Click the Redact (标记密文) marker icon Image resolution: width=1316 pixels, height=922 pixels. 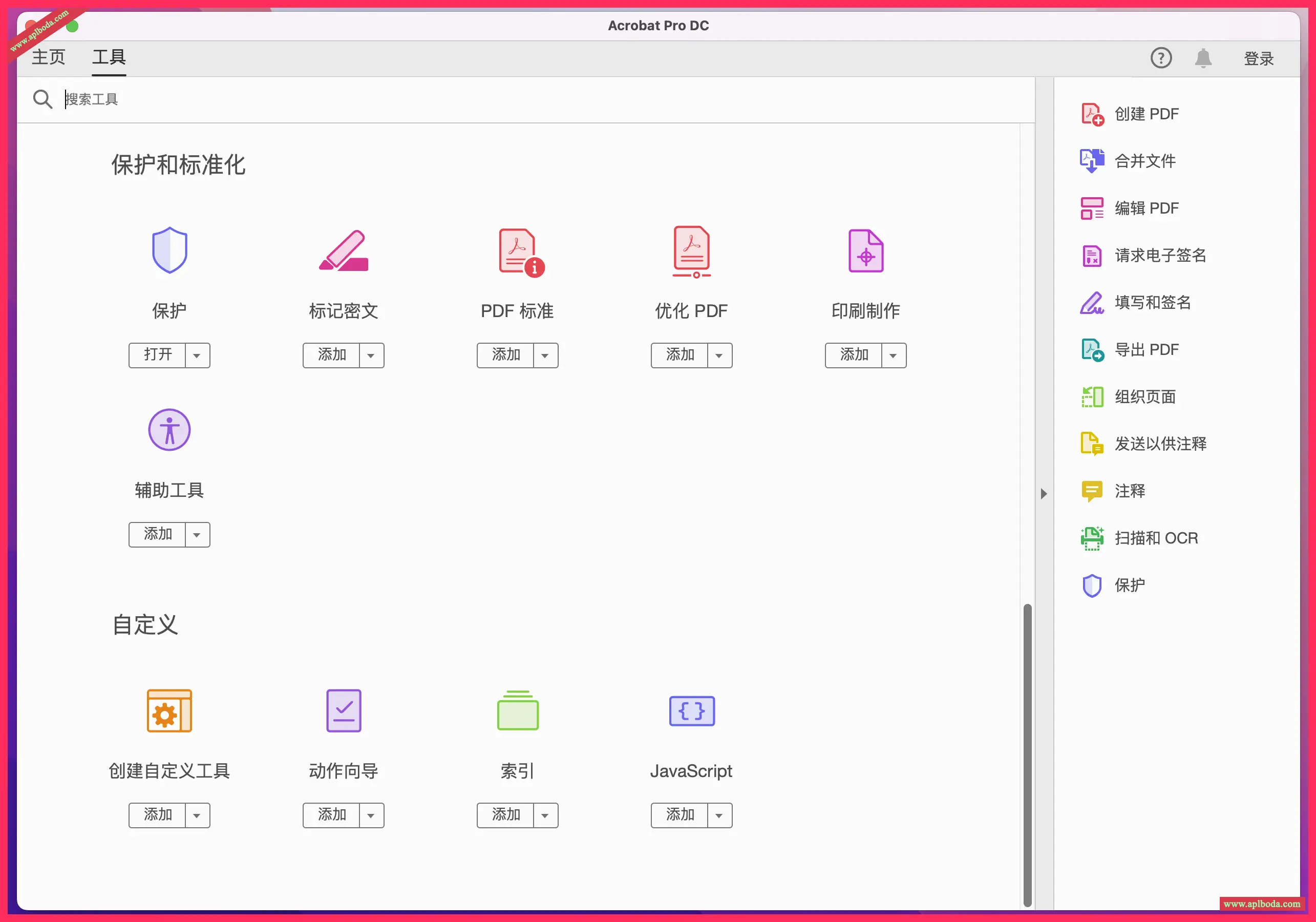click(x=344, y=251)
